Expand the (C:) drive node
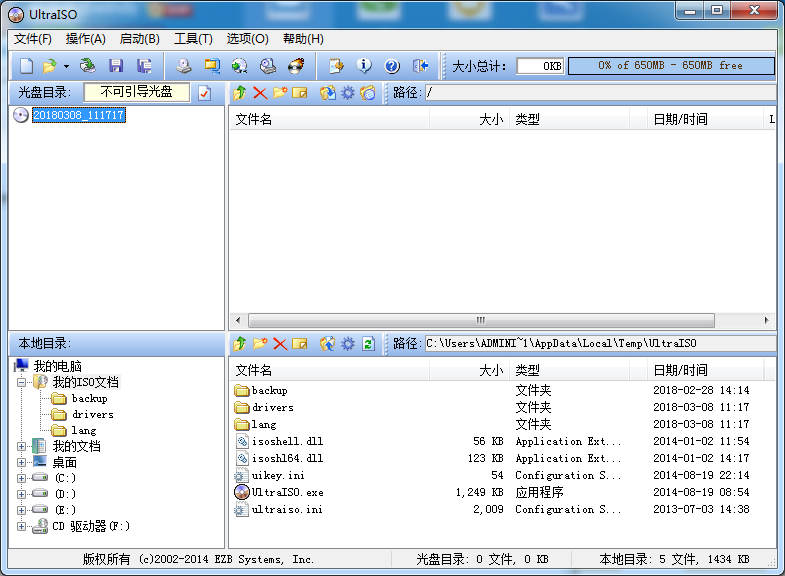The height and width of the screenshot is (576, 785). (x=21, y=478)
